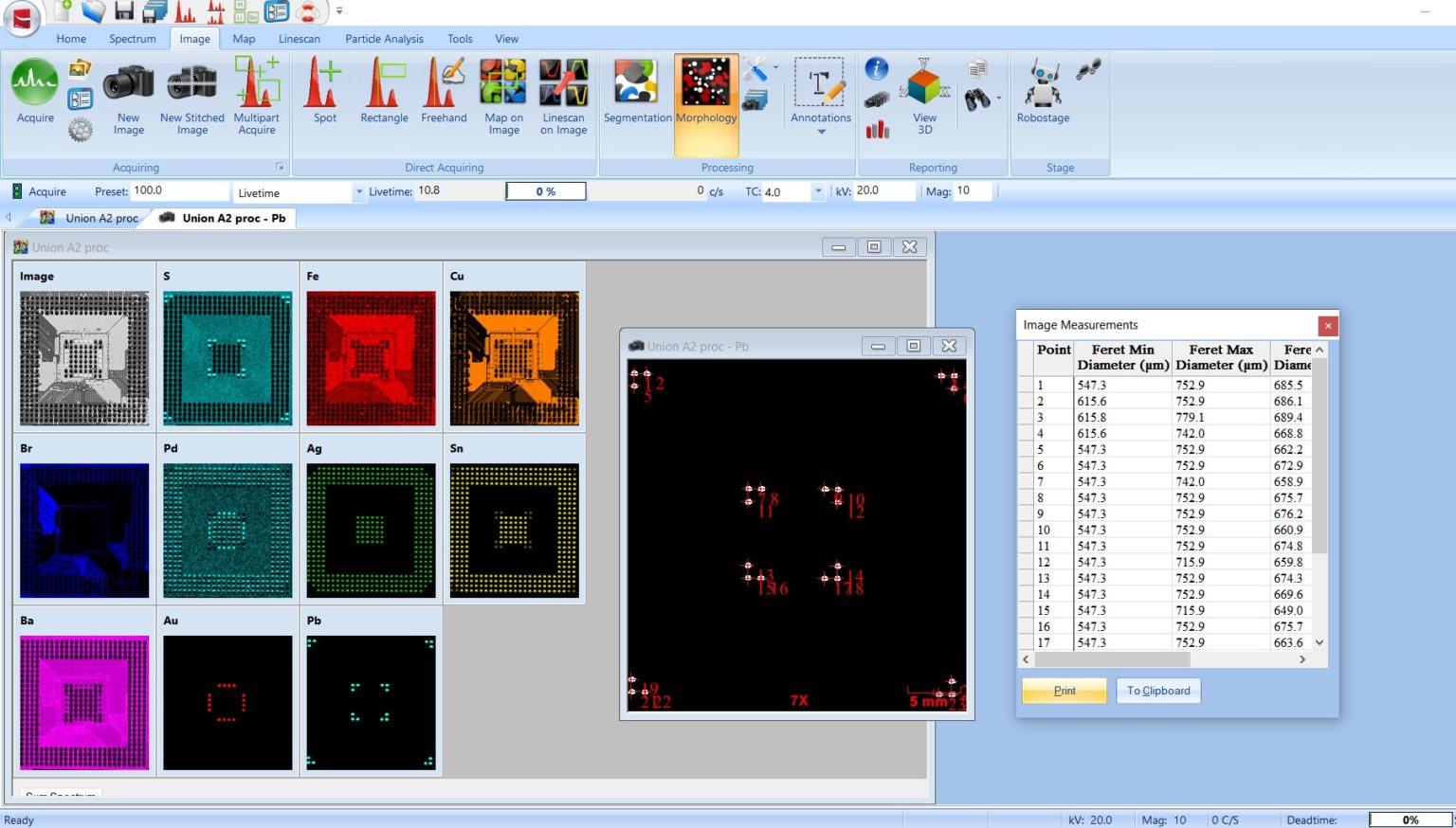
Task: Copy measurements using To Clipboard
Action: click(1157, 690)
